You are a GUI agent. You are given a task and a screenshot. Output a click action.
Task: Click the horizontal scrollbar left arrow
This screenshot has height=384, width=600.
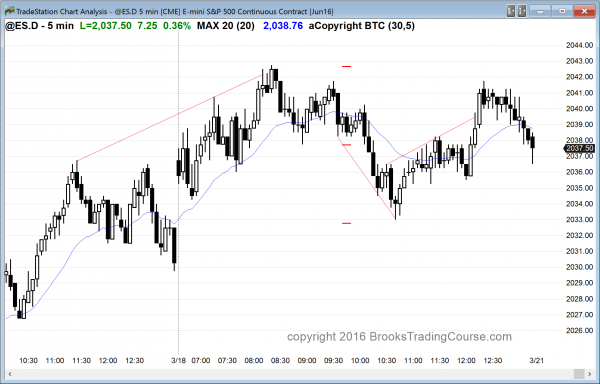click(10, 374)
